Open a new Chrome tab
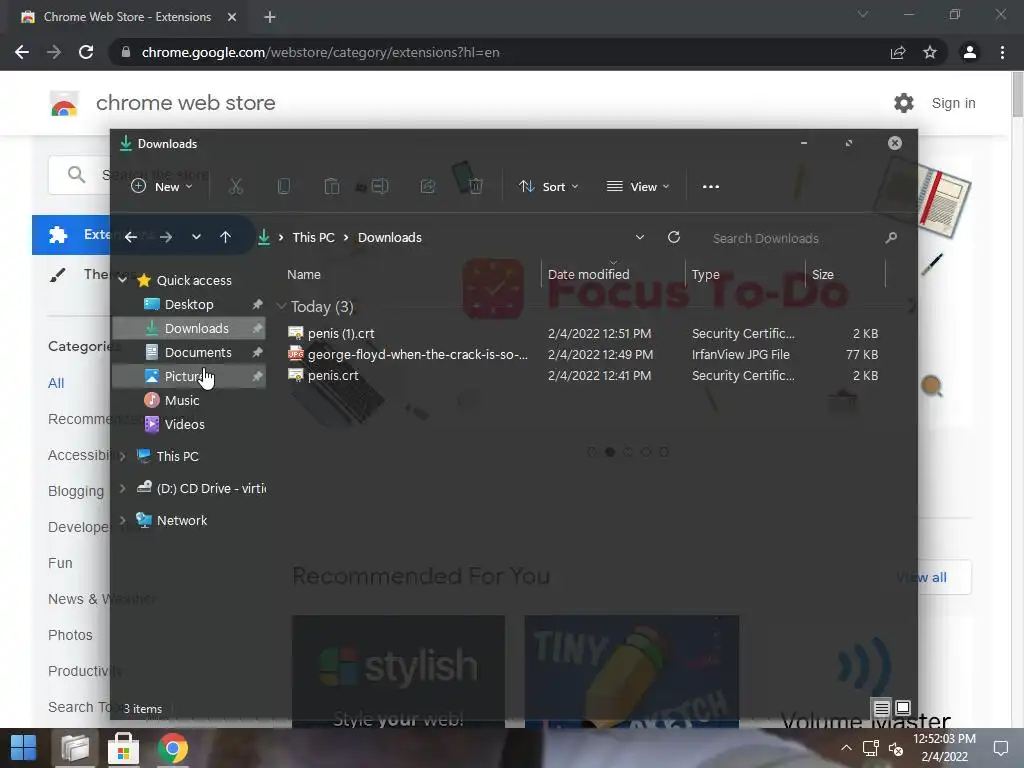Image resolution: width=1024 pixels, height=768 pixels. [x=270, y=17]
